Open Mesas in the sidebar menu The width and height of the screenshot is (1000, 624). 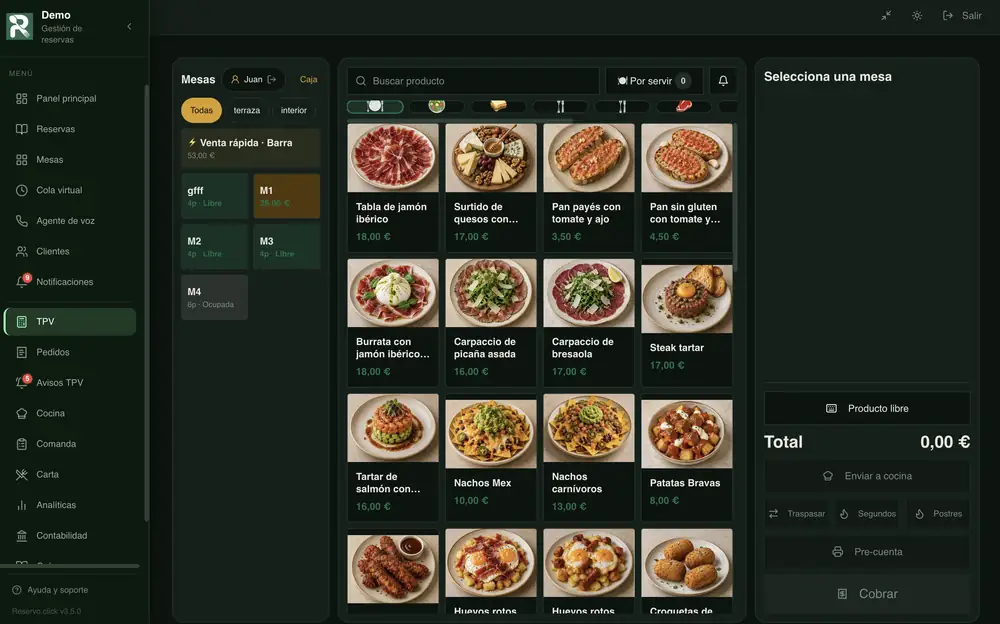[70, 160]
